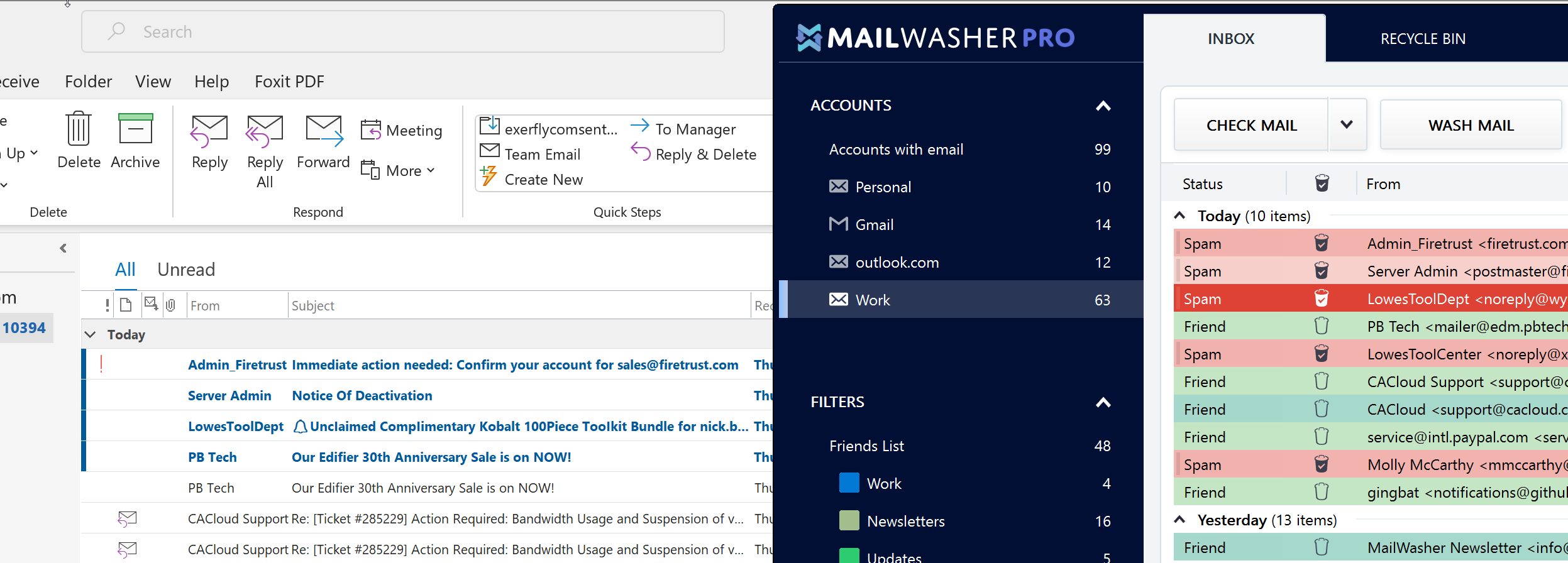This screenshot has width=1568, height=563.
Task: Toggle delete mark on Server Admin email
Action: 1322,271
